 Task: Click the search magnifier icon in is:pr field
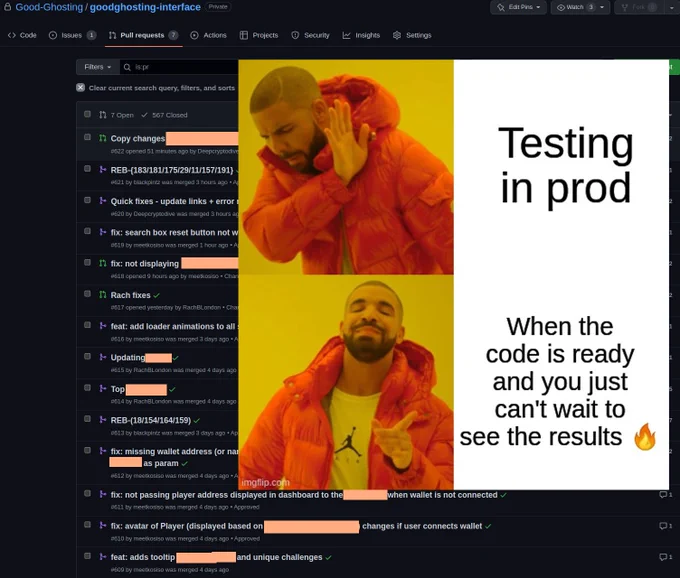[x=127, y=67]
